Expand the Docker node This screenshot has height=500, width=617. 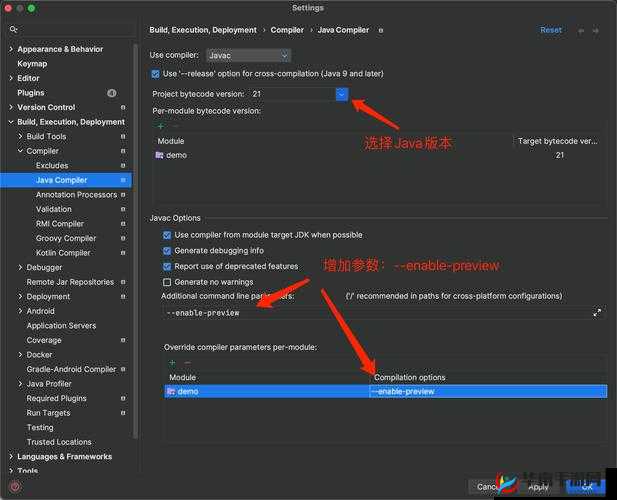(x=20, y=355)
